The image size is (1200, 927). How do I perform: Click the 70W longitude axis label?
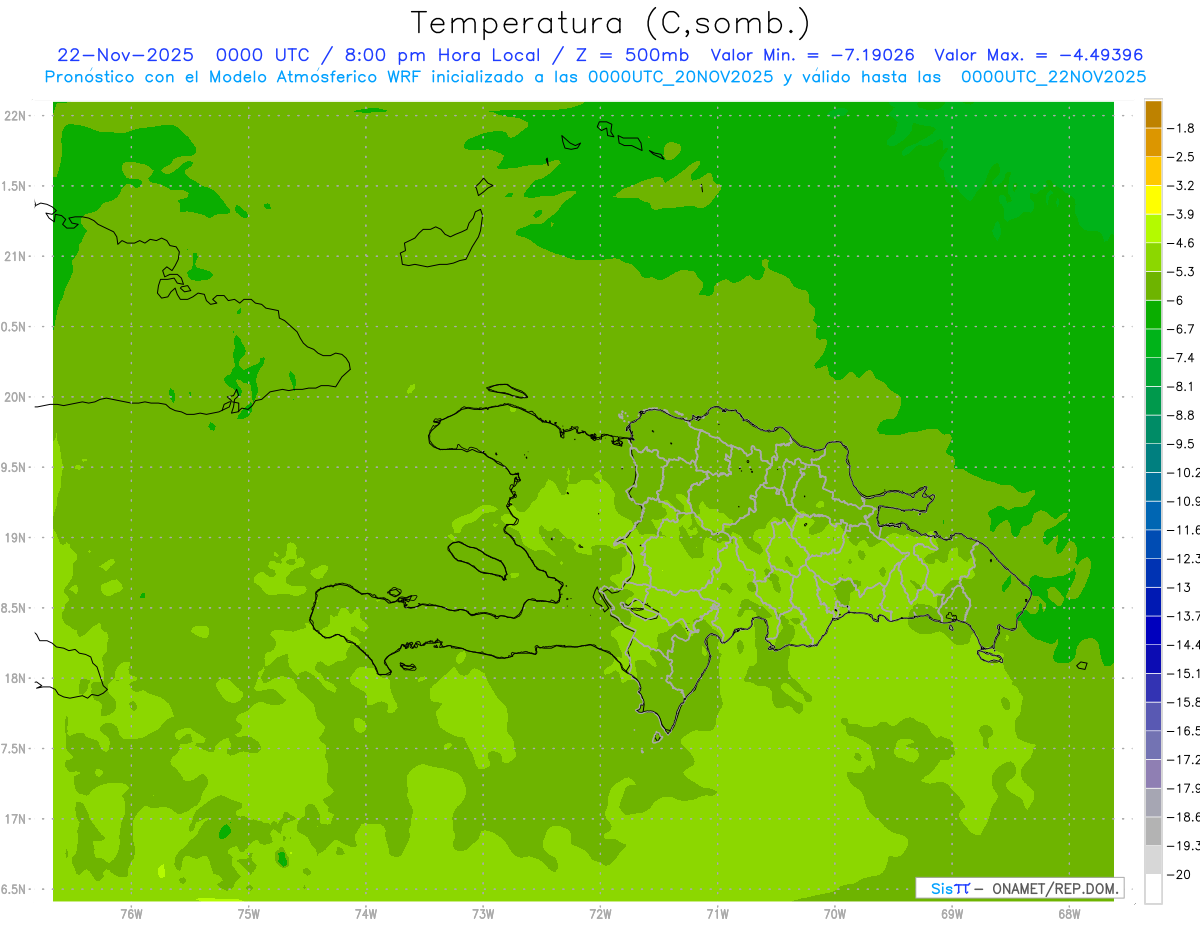coord(835,913)
